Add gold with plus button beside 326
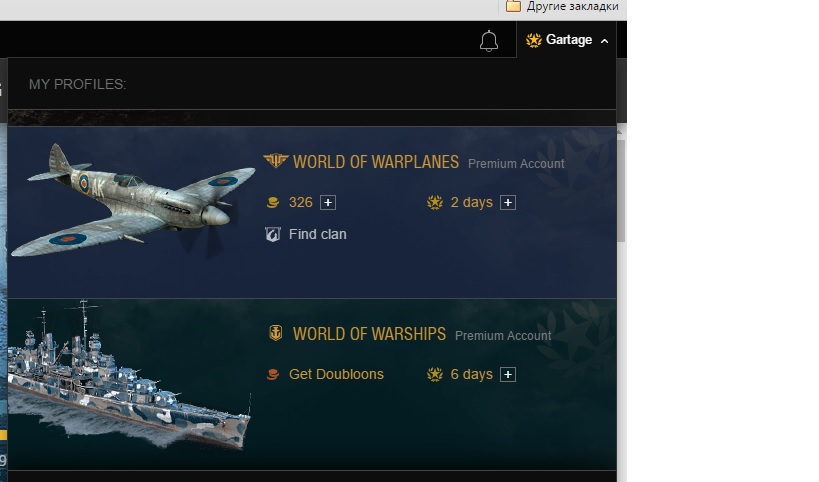This screenshot has height=482, width=819. pos(328,203)
